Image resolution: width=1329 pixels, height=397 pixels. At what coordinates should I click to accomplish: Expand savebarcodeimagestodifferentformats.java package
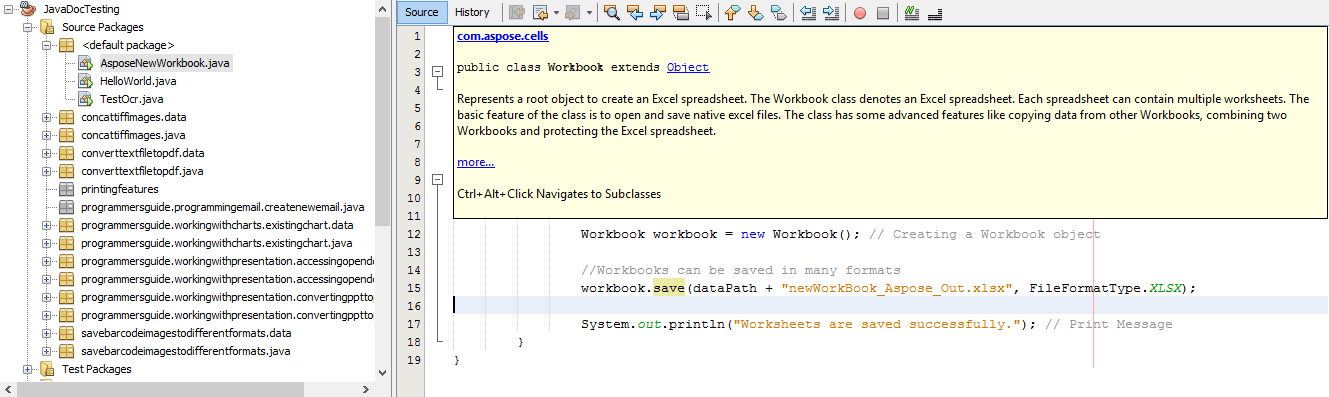coord(47,351)
